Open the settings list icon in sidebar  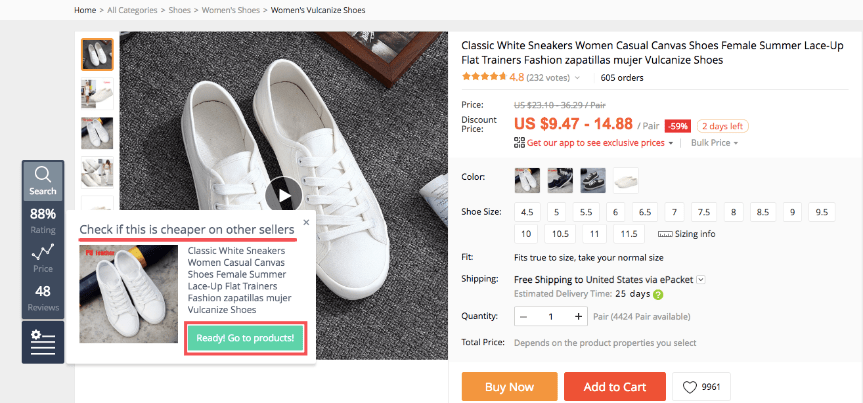(x=42, y=341)
